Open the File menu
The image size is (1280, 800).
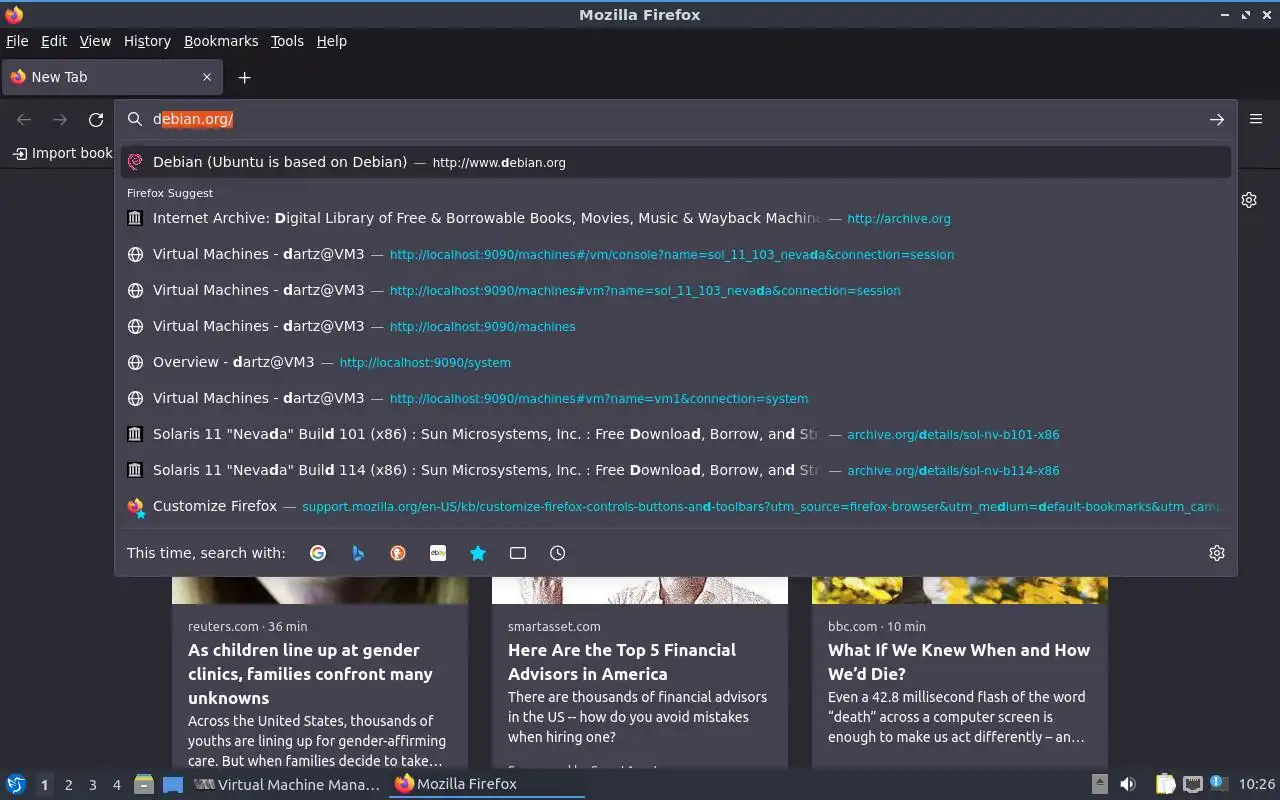[17, 41]
